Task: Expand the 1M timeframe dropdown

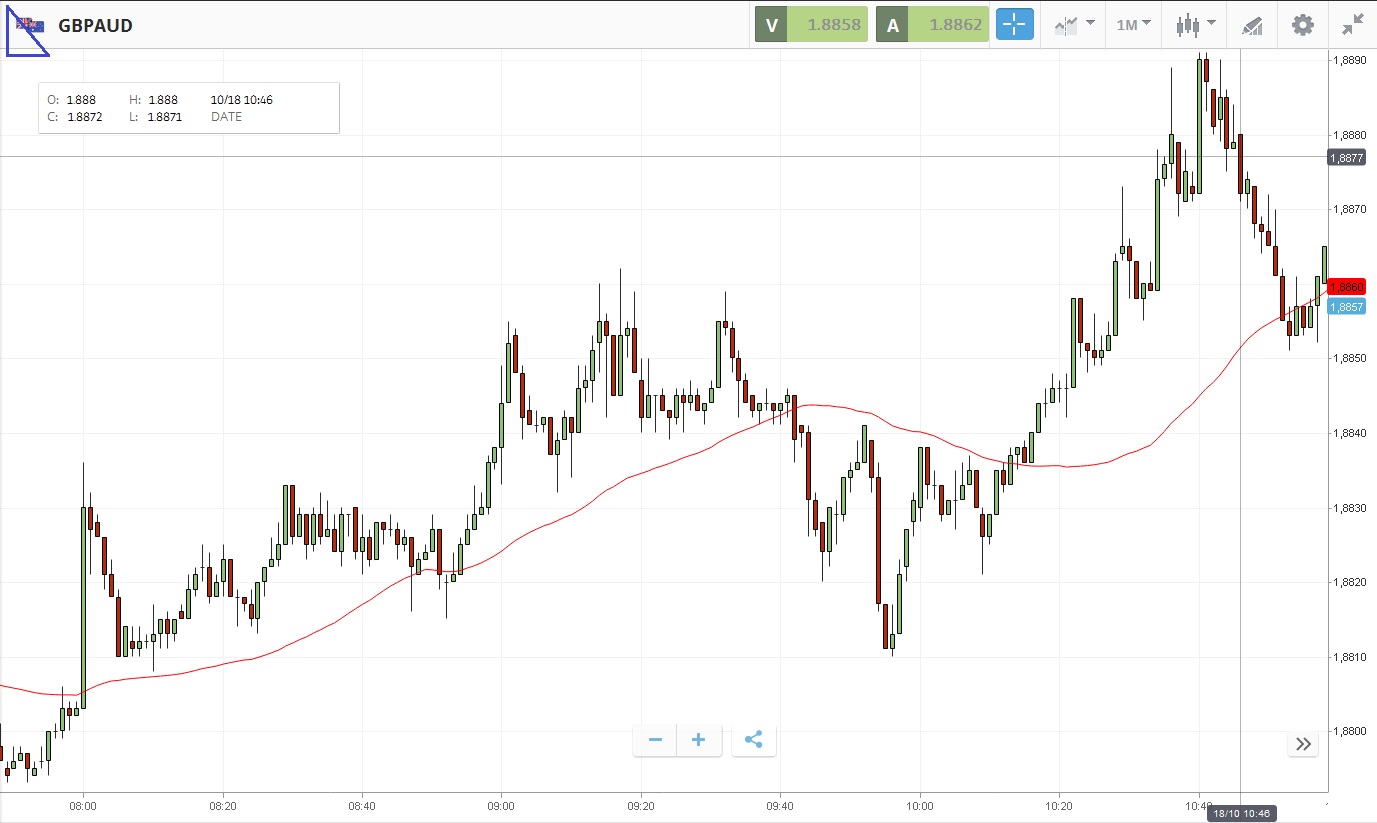Action: tap(1133, 25)
